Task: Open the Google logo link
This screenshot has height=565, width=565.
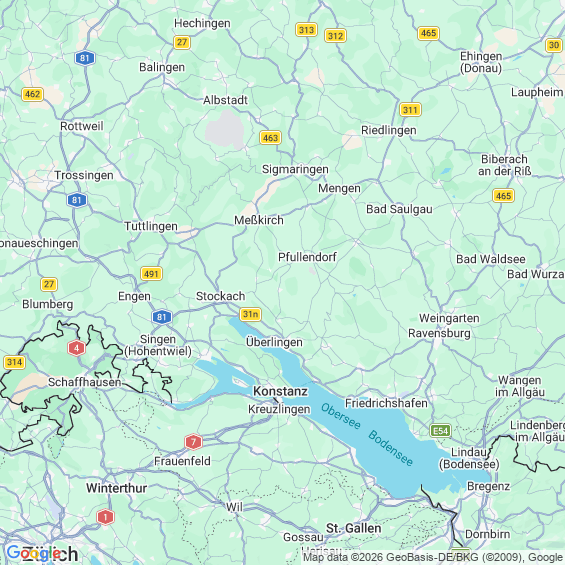Action: tap(34, 553)
